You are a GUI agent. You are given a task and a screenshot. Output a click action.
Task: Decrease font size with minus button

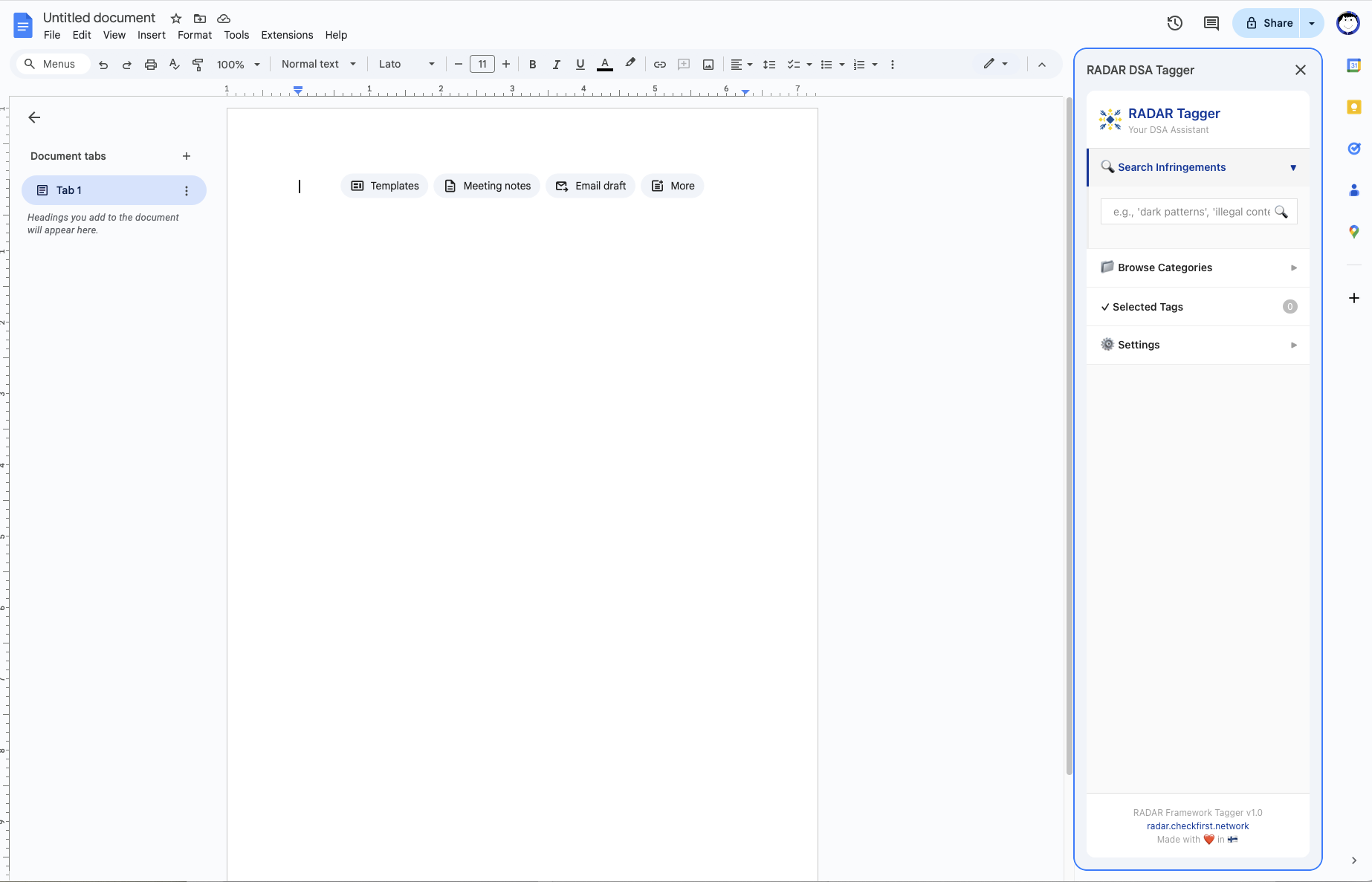tap(459, 65)
